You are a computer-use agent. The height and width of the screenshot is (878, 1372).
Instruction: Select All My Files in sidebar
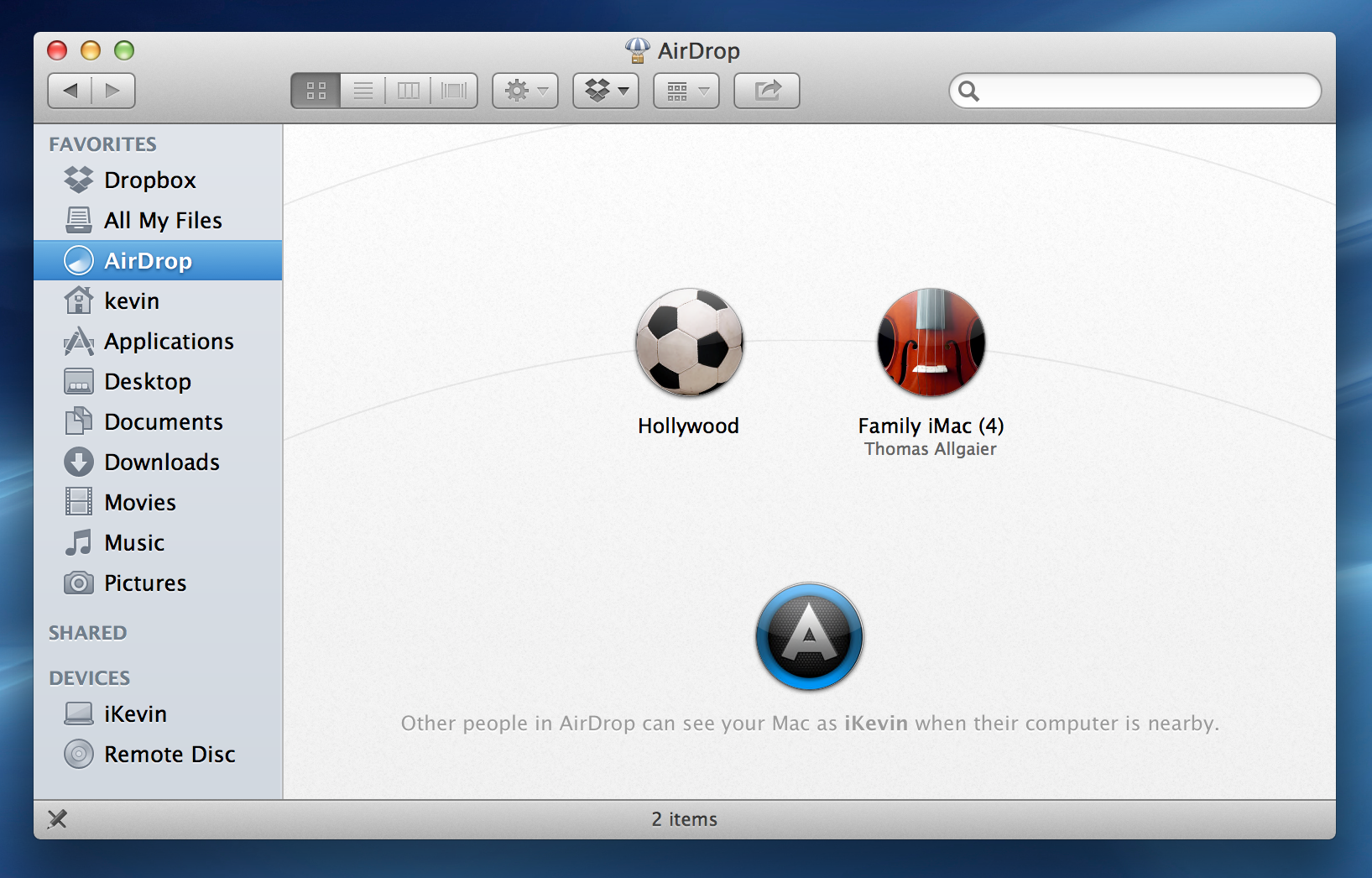(x=158, y=220)
